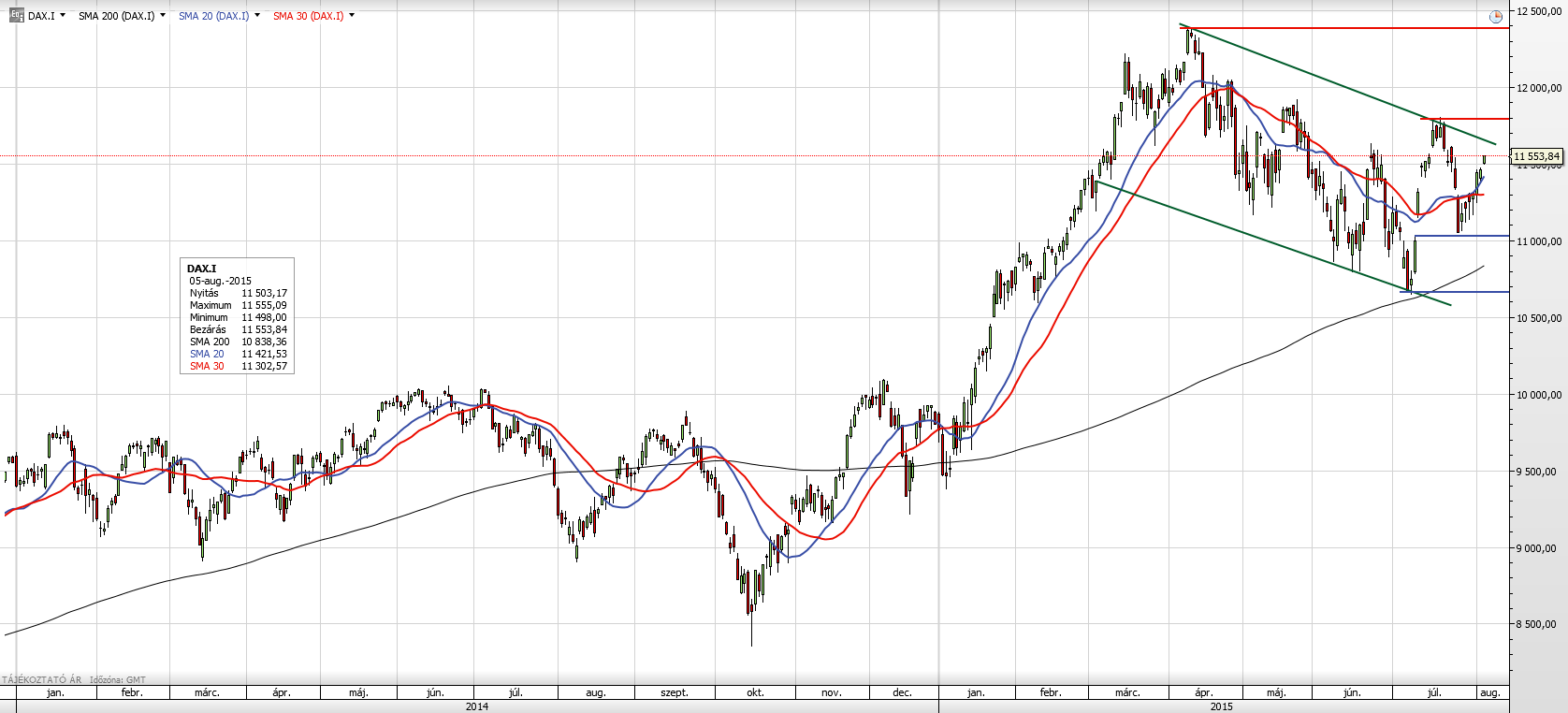Viewport: 1568px width, 713px height.
Task: Click the 2015 year label on time axis
Action: pyautogui.click(x=1221, y=706)
